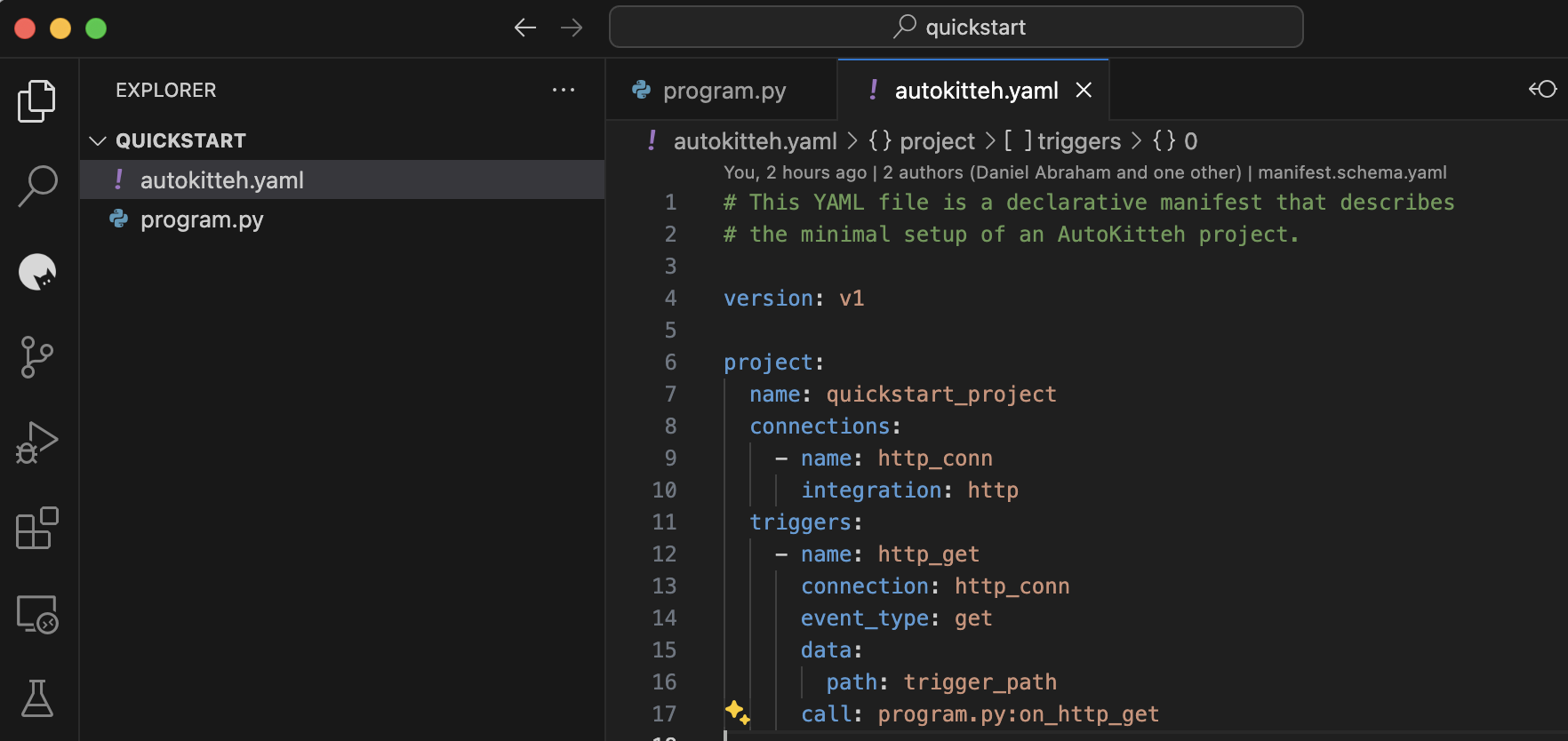Click the 'version: v1' line
The width and height of the screenshot is (1568, 741).
[x=794, y=299]
